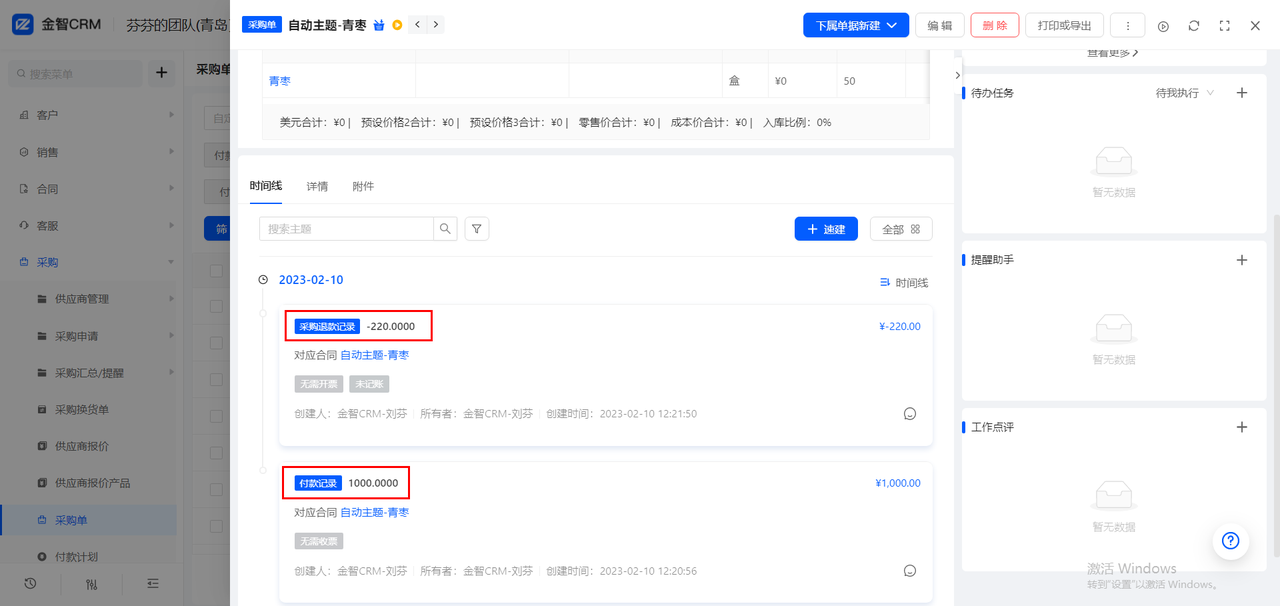Switch to the 时间线 tab
This screenshot has width=1280, height=606.
coord(266,186)
